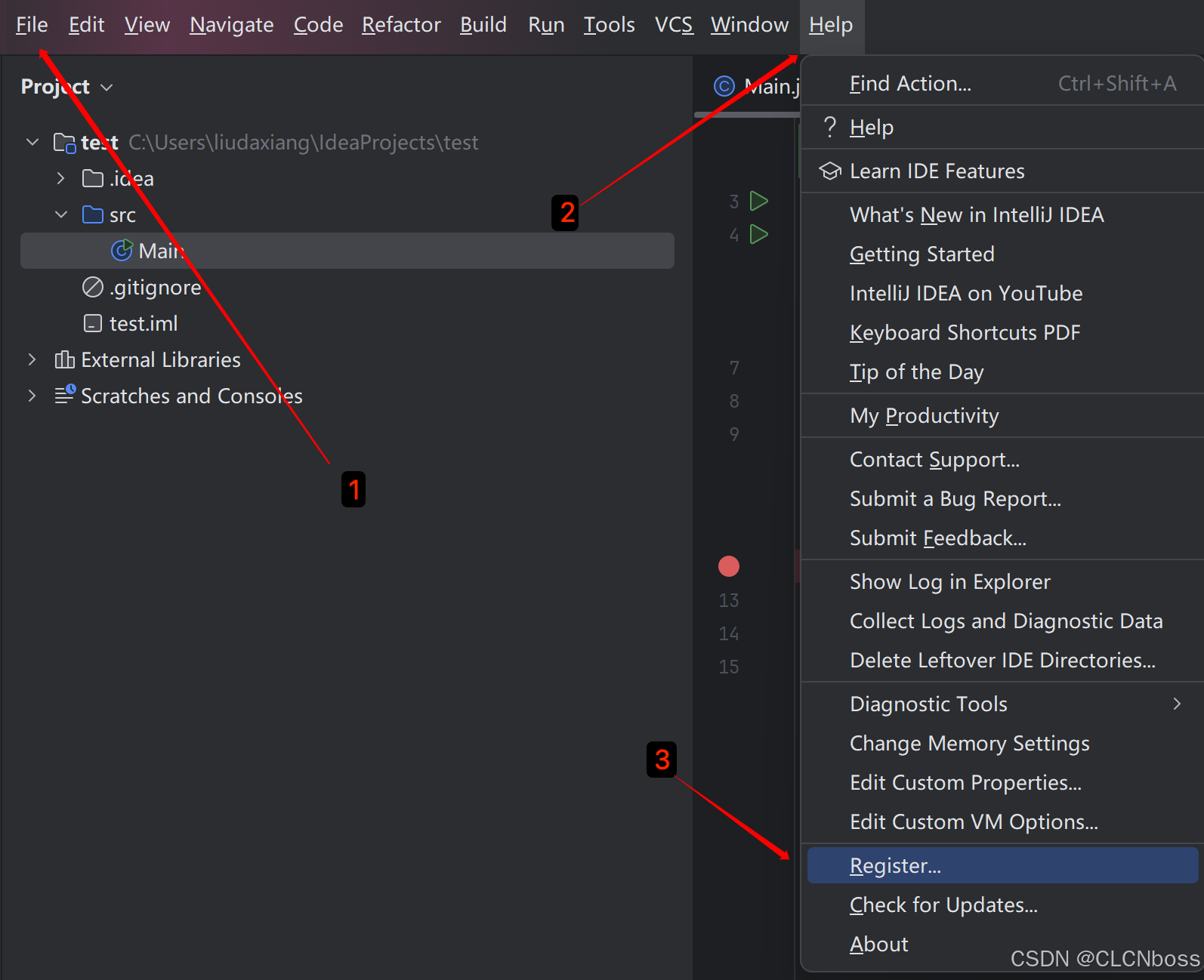
Task: Click line number 13 in editor gutter
Action: coord(729,600)
